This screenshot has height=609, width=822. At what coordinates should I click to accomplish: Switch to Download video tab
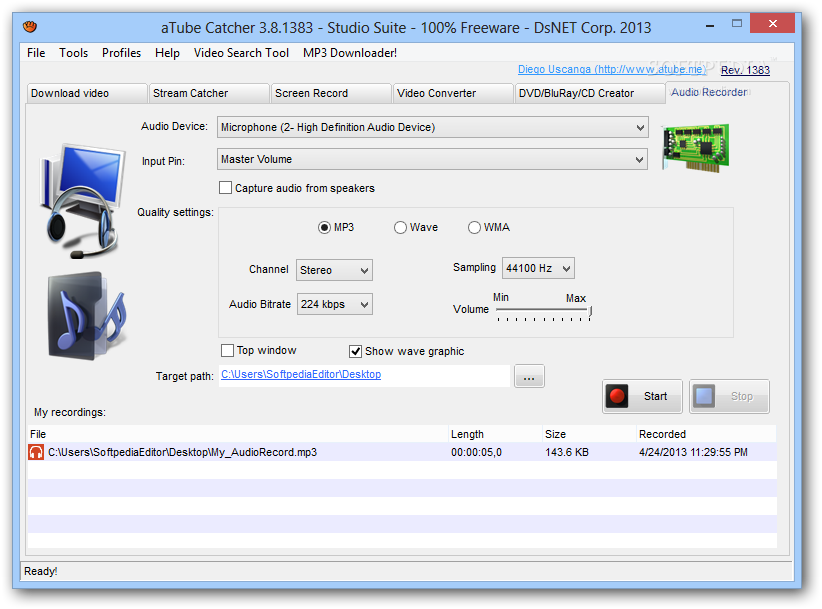tap(87, 93)
